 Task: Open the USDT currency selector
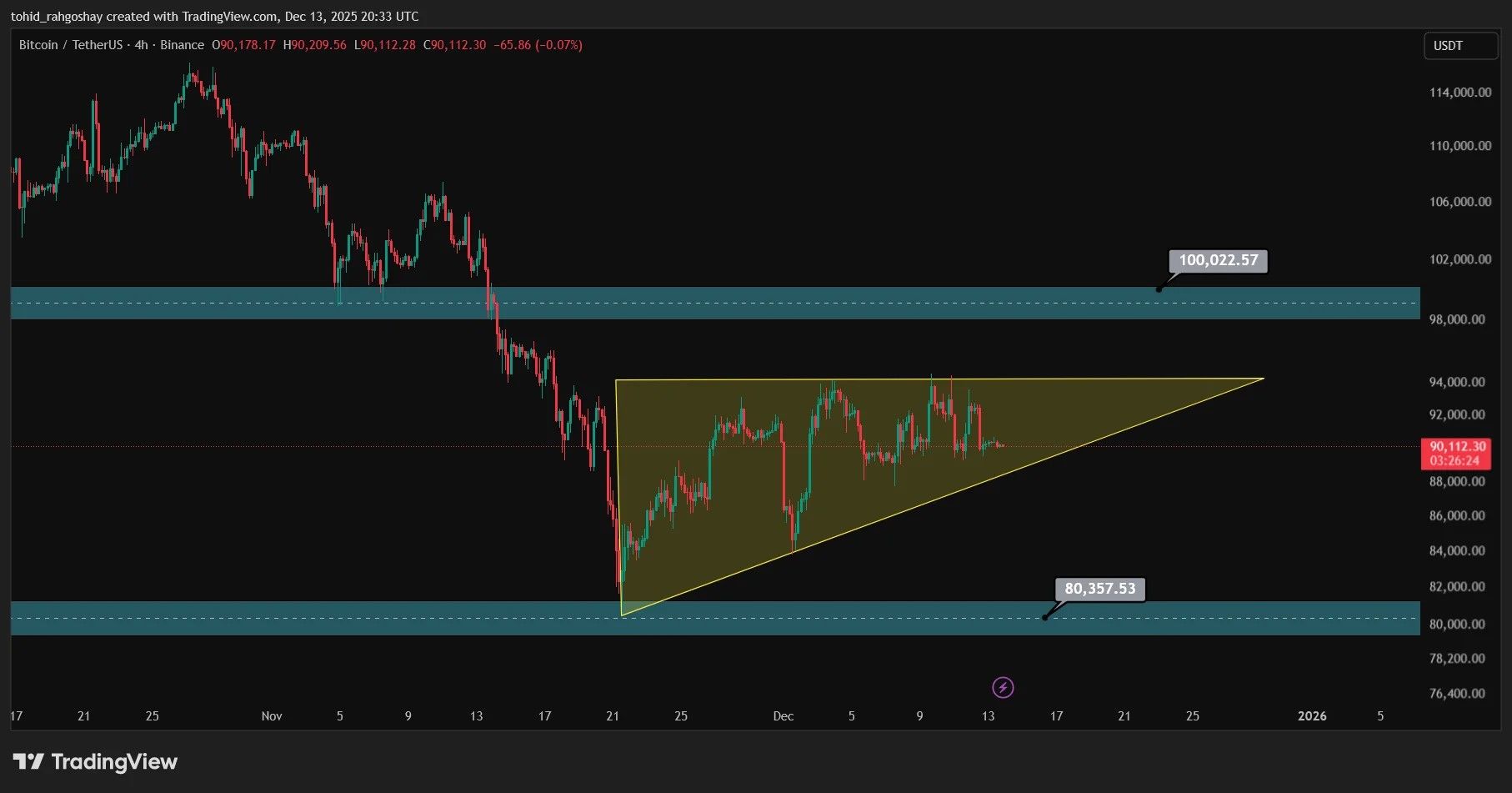[1460, 46]
